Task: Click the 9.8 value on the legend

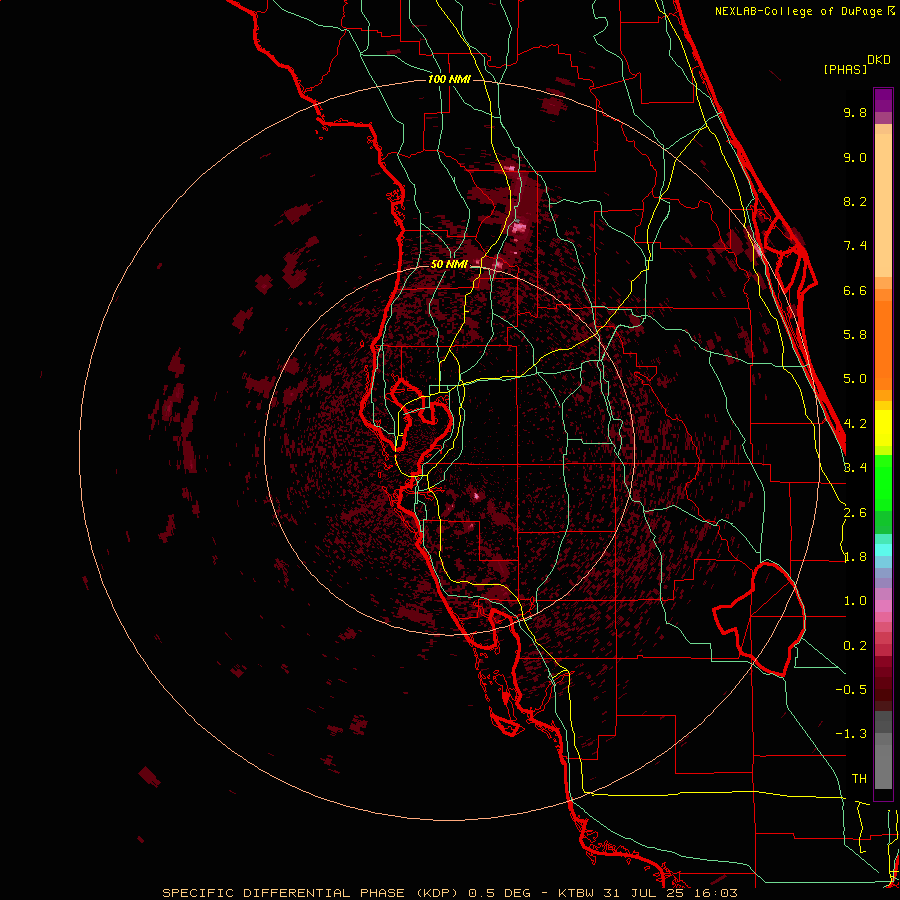Action: point(855,112)
